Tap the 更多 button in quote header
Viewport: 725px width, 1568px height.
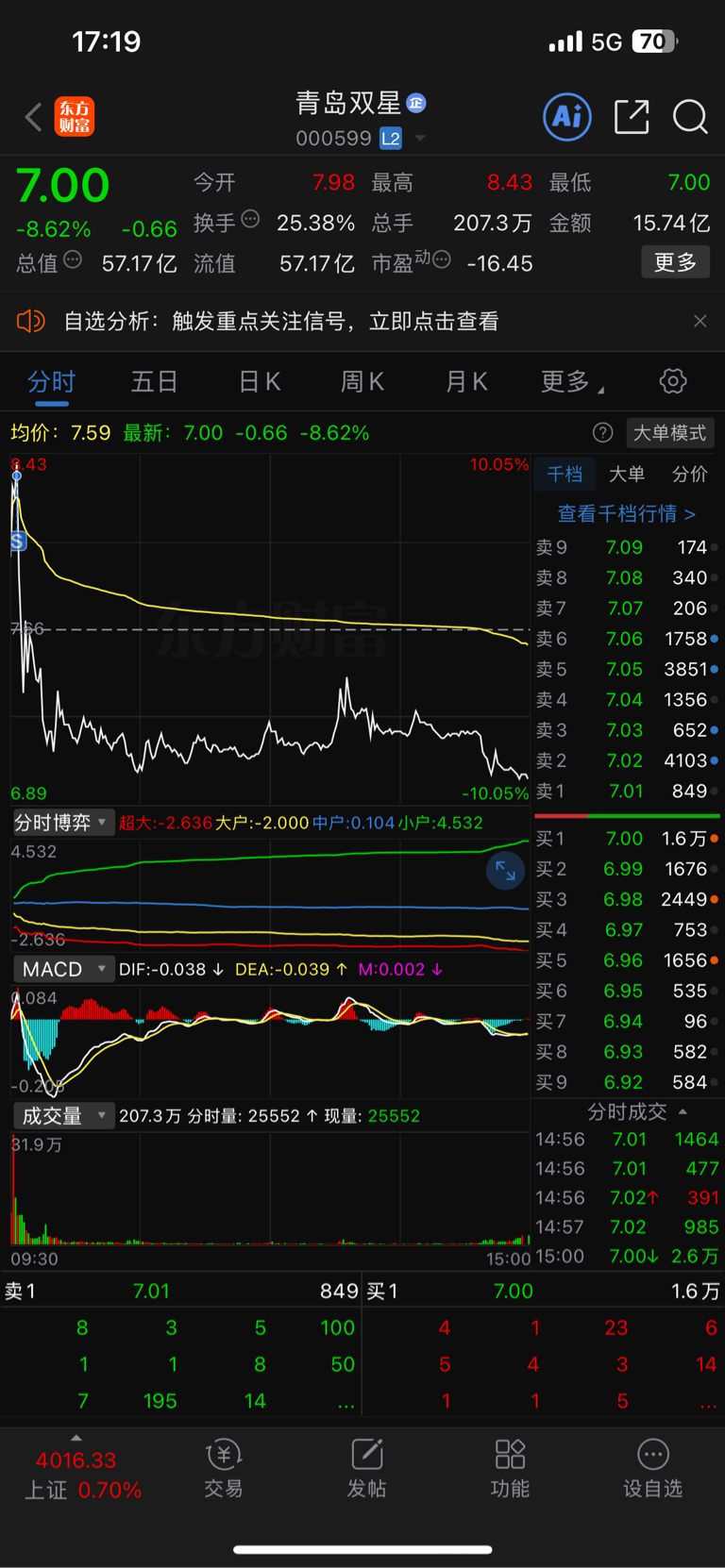point(675,262)
